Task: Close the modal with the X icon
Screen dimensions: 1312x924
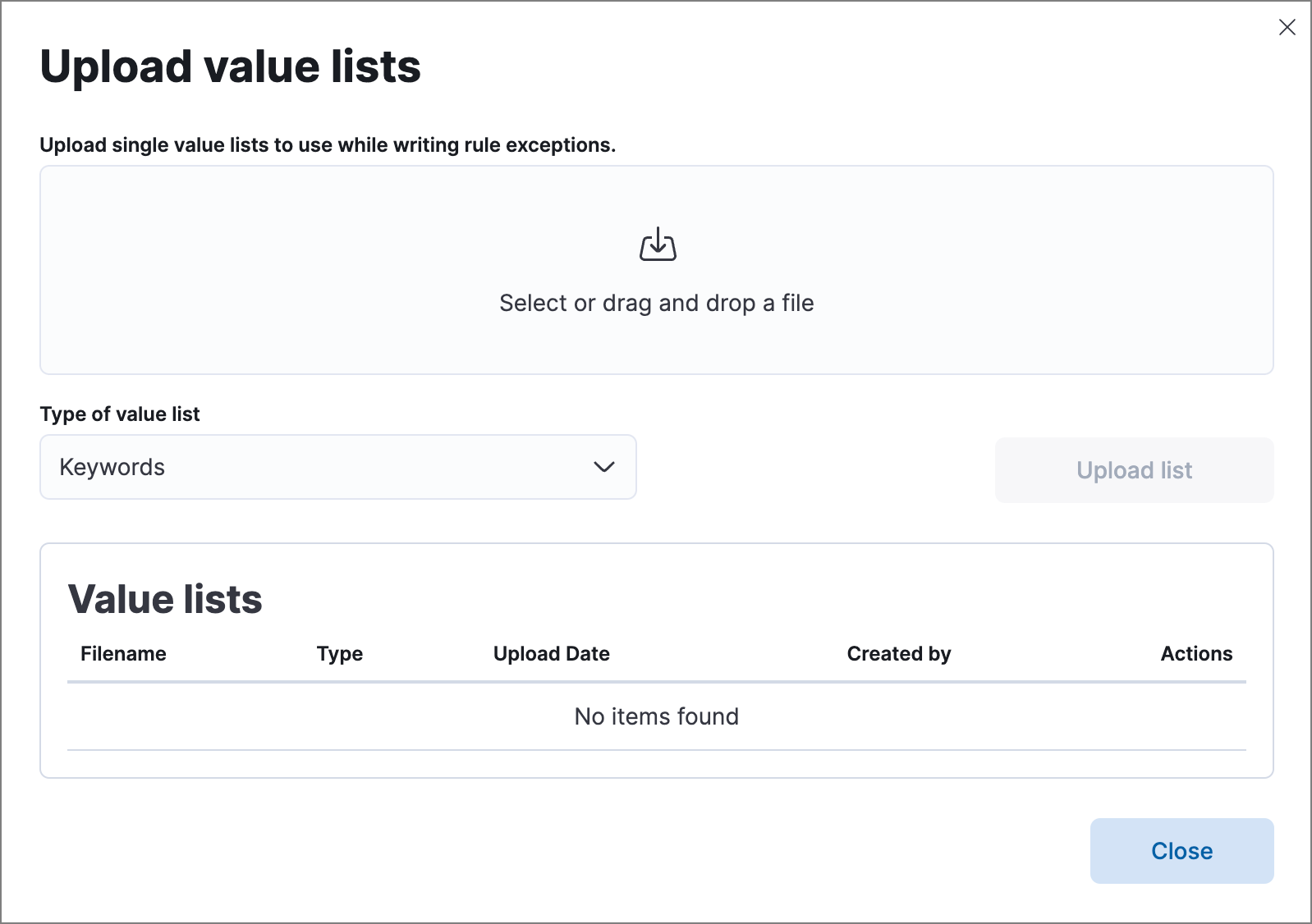Action: pos(1287,27)
